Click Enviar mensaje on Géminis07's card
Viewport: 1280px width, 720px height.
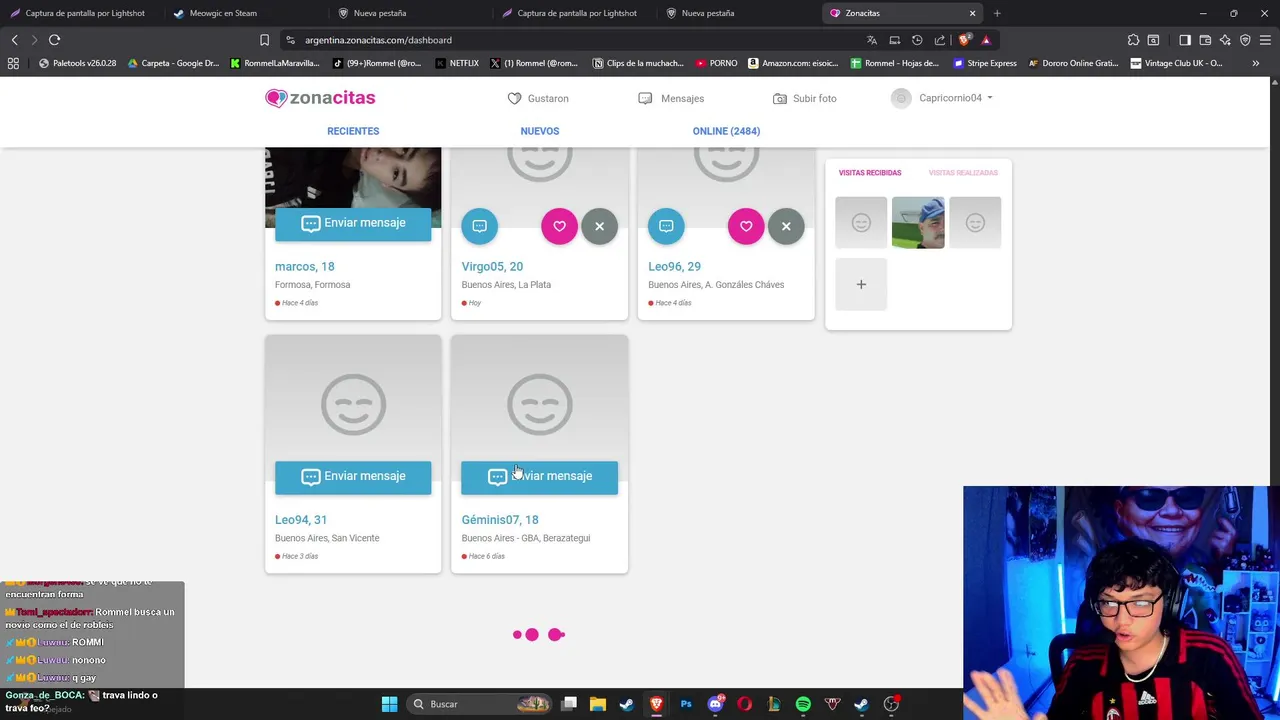[539, 476]
